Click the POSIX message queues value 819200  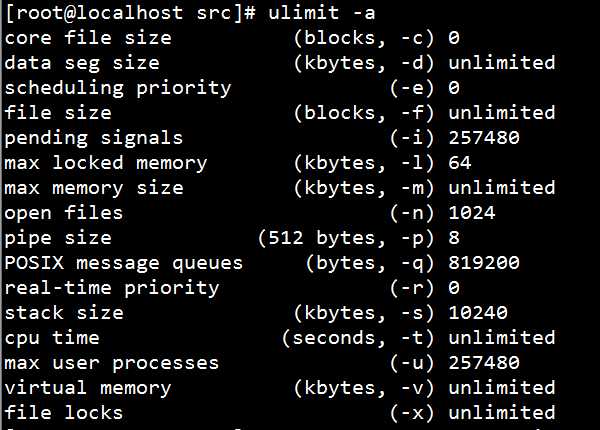484,263
